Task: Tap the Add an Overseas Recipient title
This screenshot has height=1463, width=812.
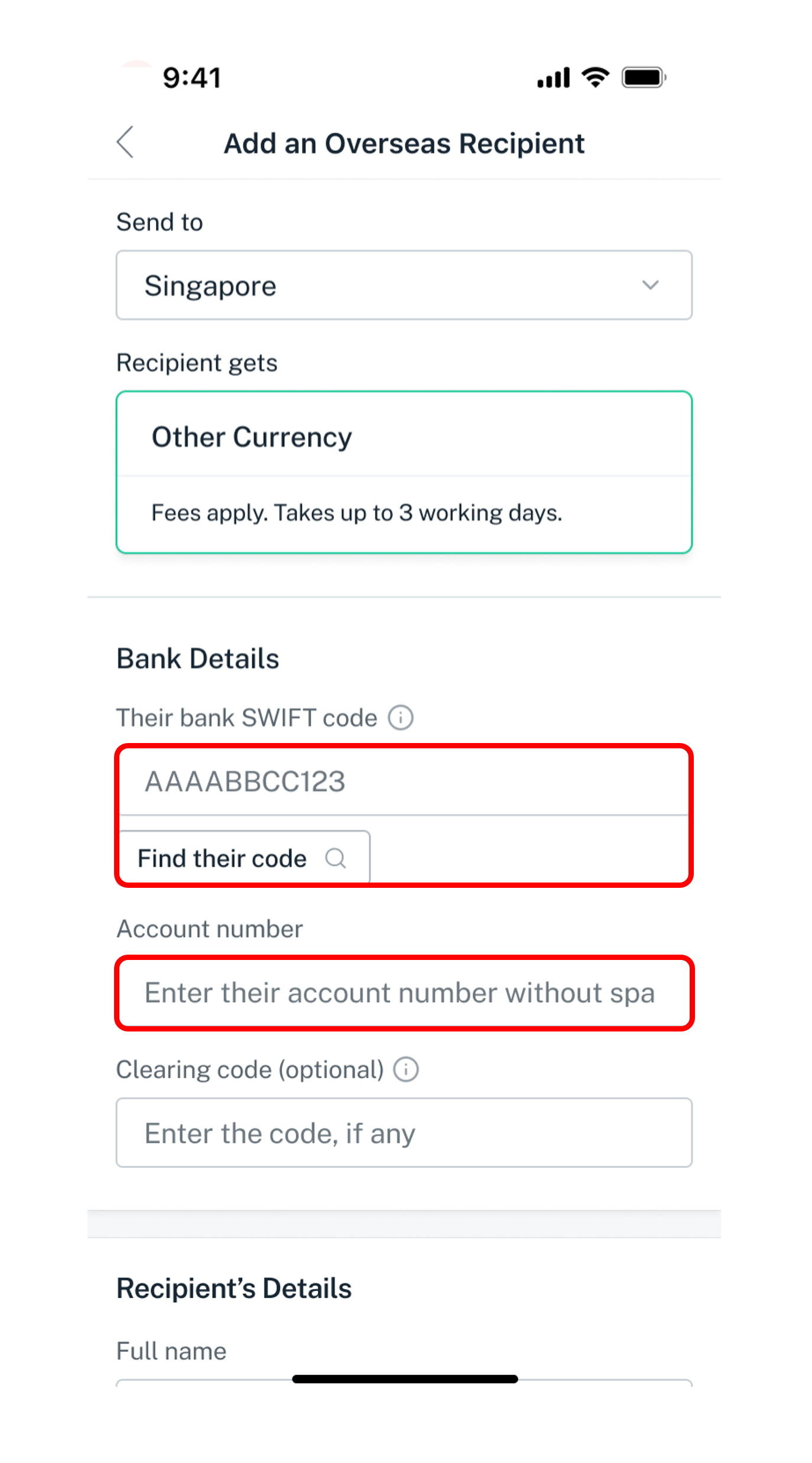Action: point(404,144)
